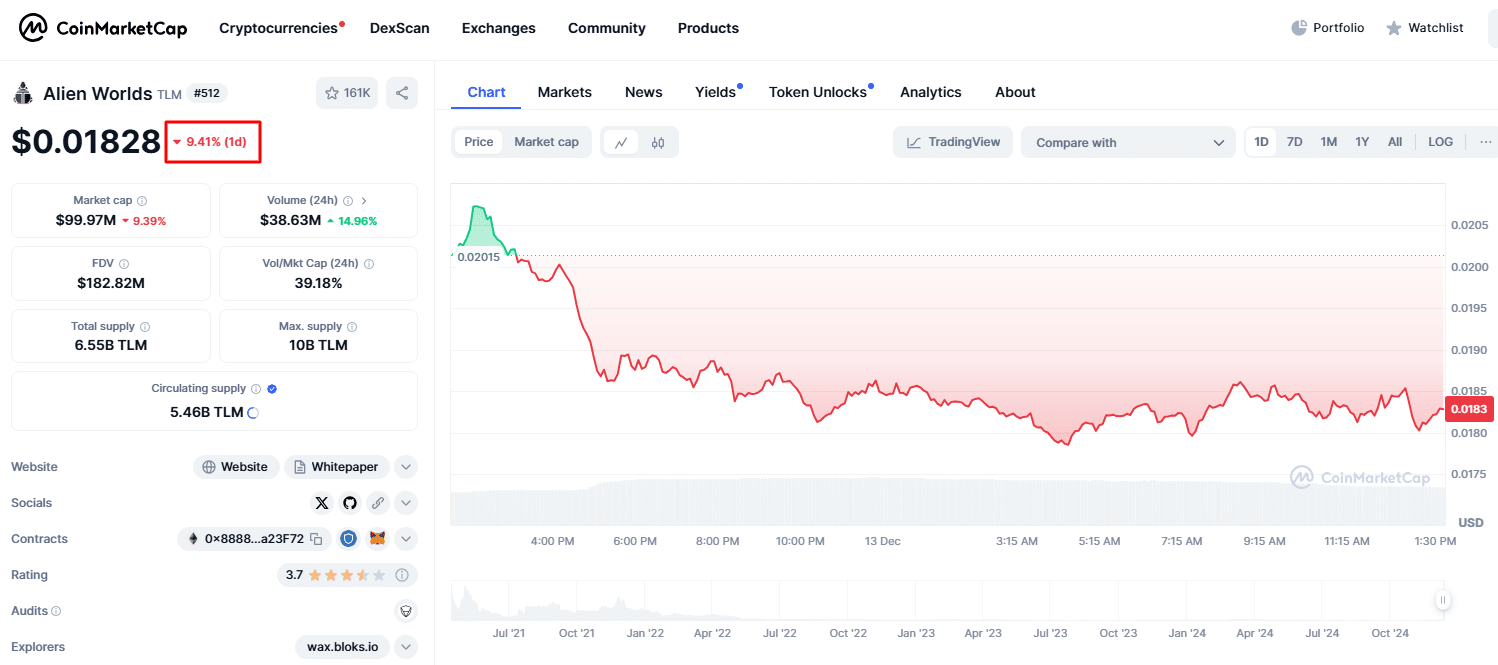Image resolution: width=1498 pixels, height=665 pixels.
Task: Click Total supply info icon
Action: [145, 327]
